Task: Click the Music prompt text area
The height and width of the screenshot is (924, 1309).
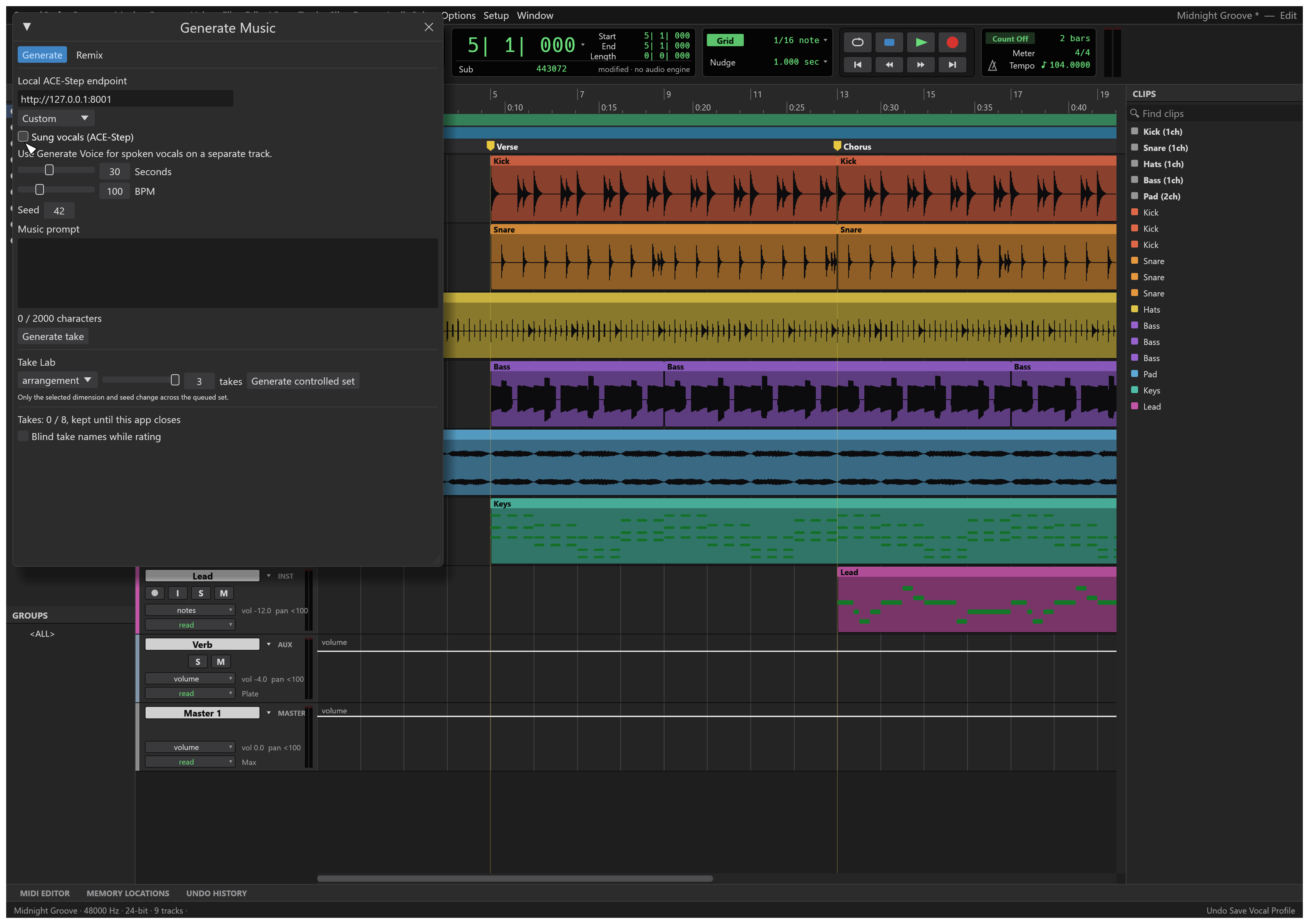Action: click(228, 273)
